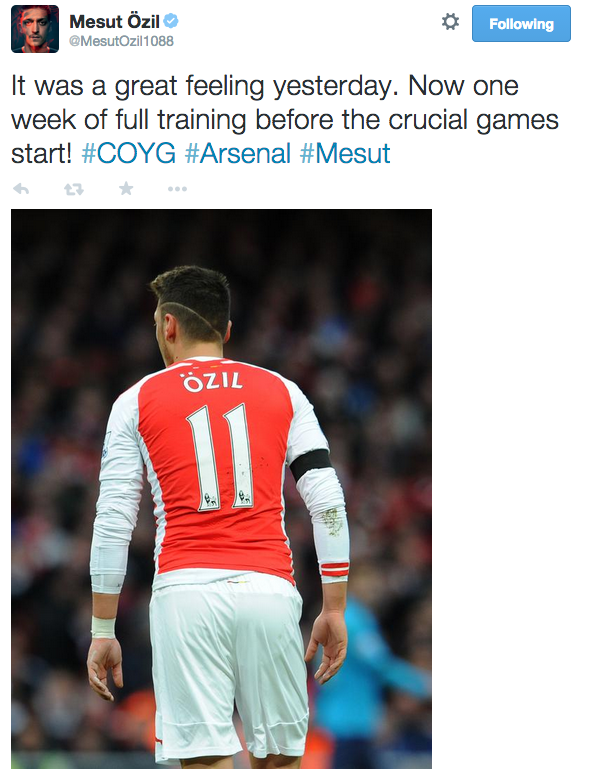Screen dimensions: 594x781
Task: Open Mesut Özil profile avatar
Action: 35,29
